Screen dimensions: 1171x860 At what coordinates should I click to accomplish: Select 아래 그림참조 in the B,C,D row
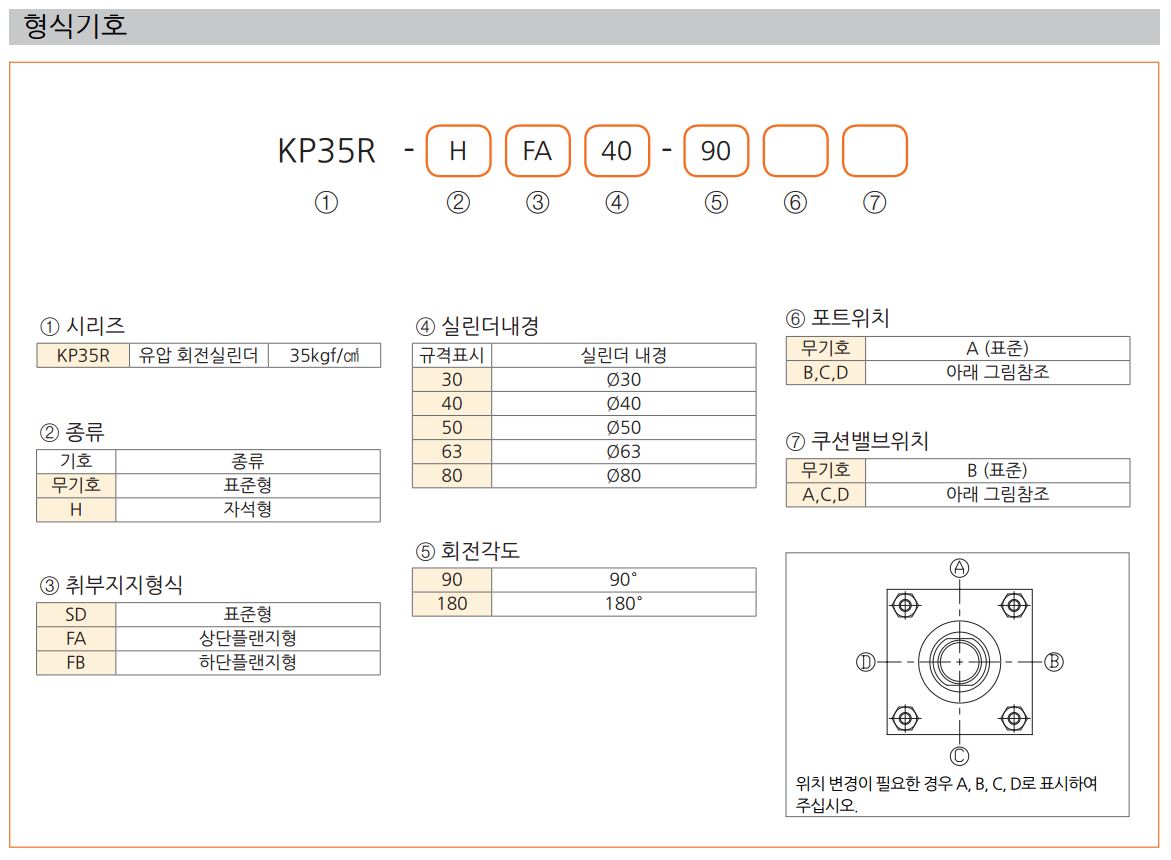(998, 373)
